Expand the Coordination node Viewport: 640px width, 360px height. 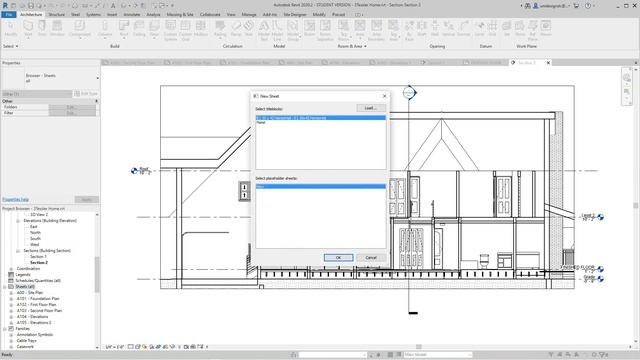click(x=11, y=269)
